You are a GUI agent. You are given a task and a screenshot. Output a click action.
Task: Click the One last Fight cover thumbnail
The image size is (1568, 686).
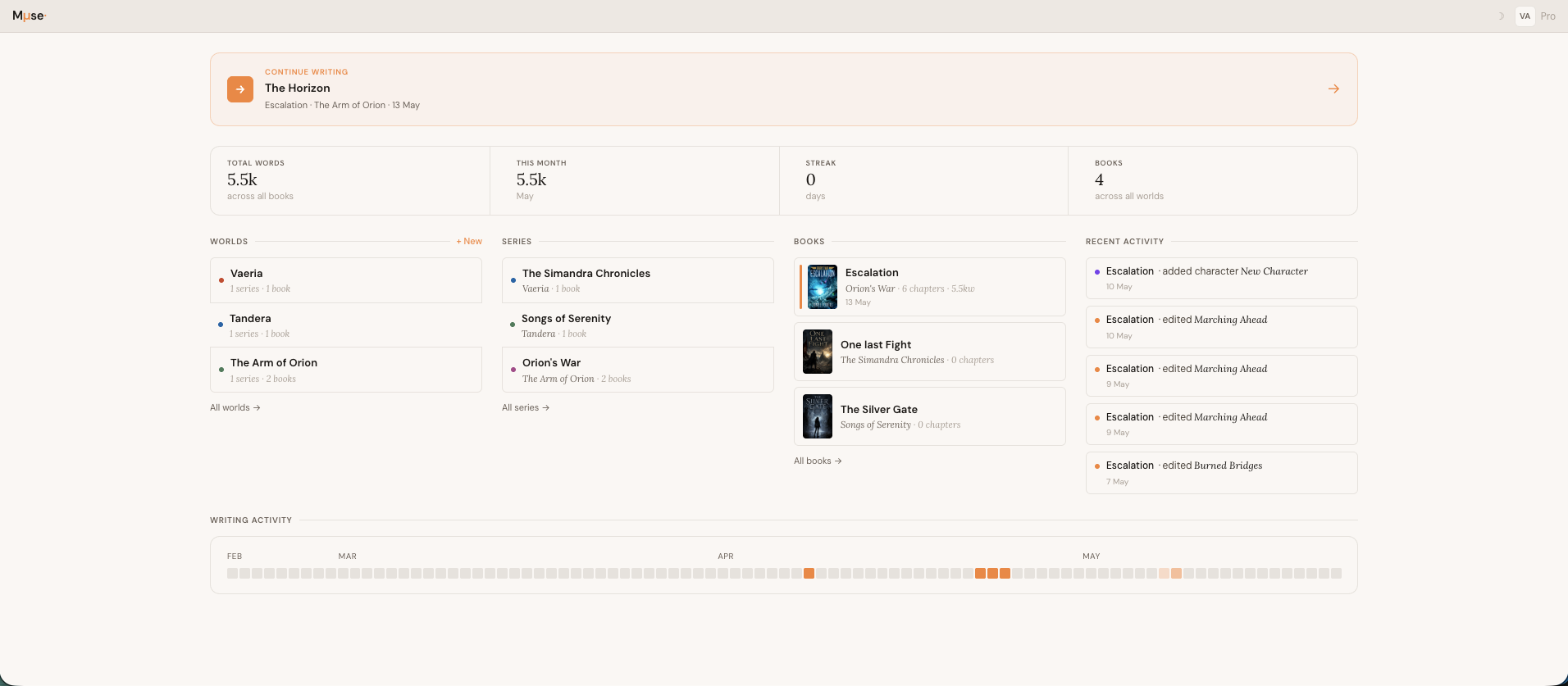point(818,352)
